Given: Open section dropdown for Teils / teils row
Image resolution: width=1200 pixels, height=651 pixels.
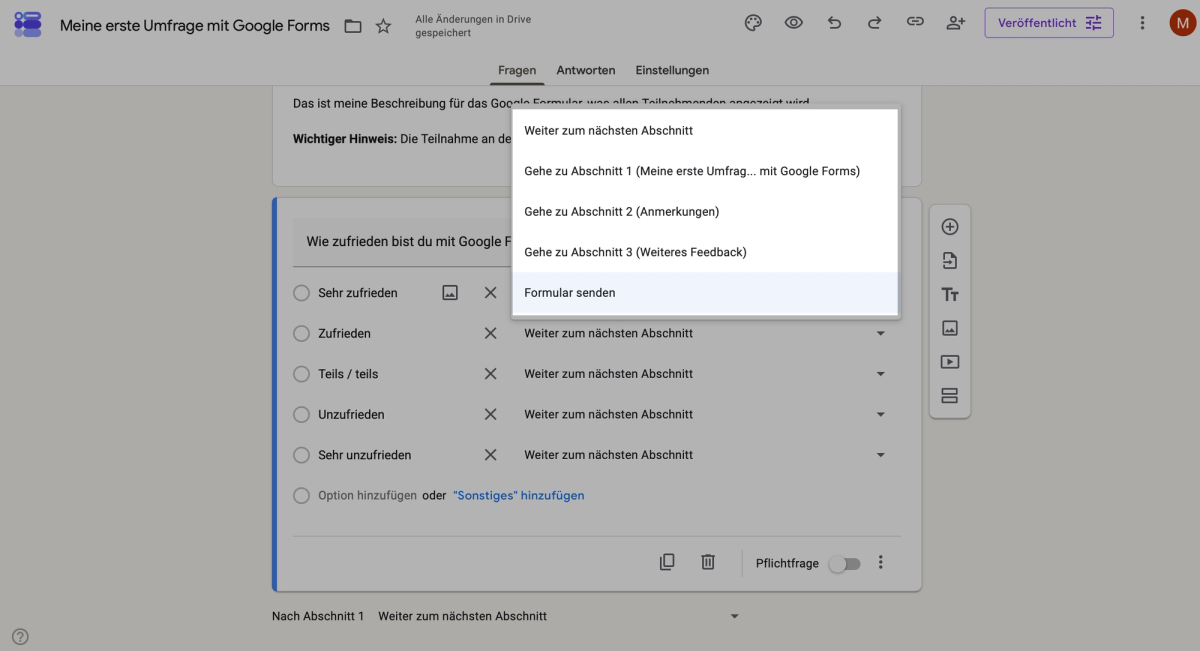Looking at the screenshot, I should pyautogui.click(x=706, y=374).
